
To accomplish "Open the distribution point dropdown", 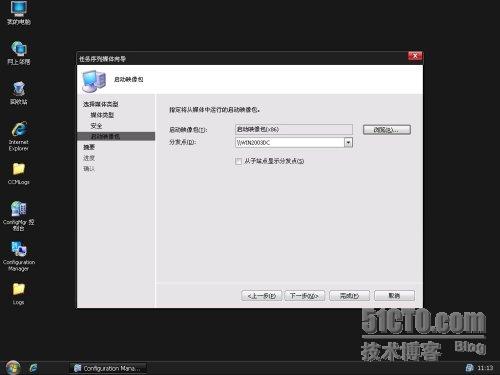I will pyautogui.click(x=348, y=143).
